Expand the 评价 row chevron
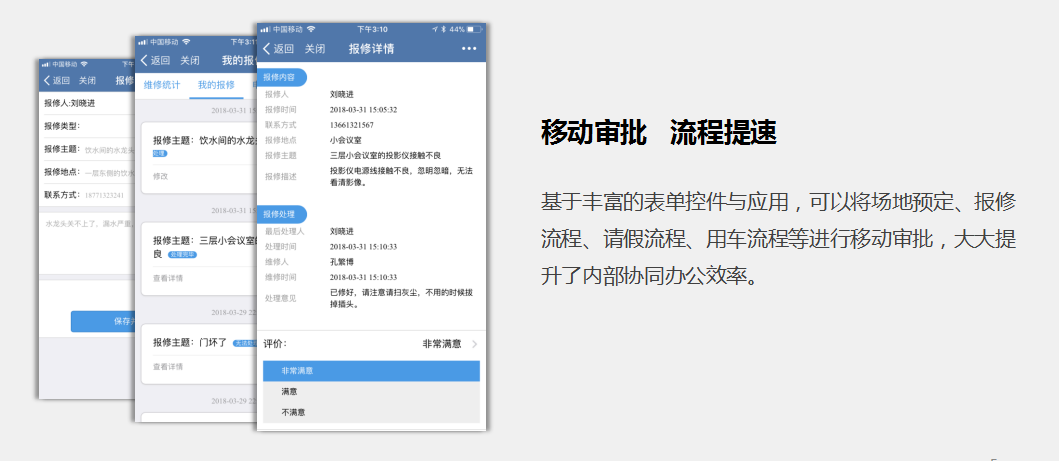Screen dimensions: 1059x461 tap(474, 344)
